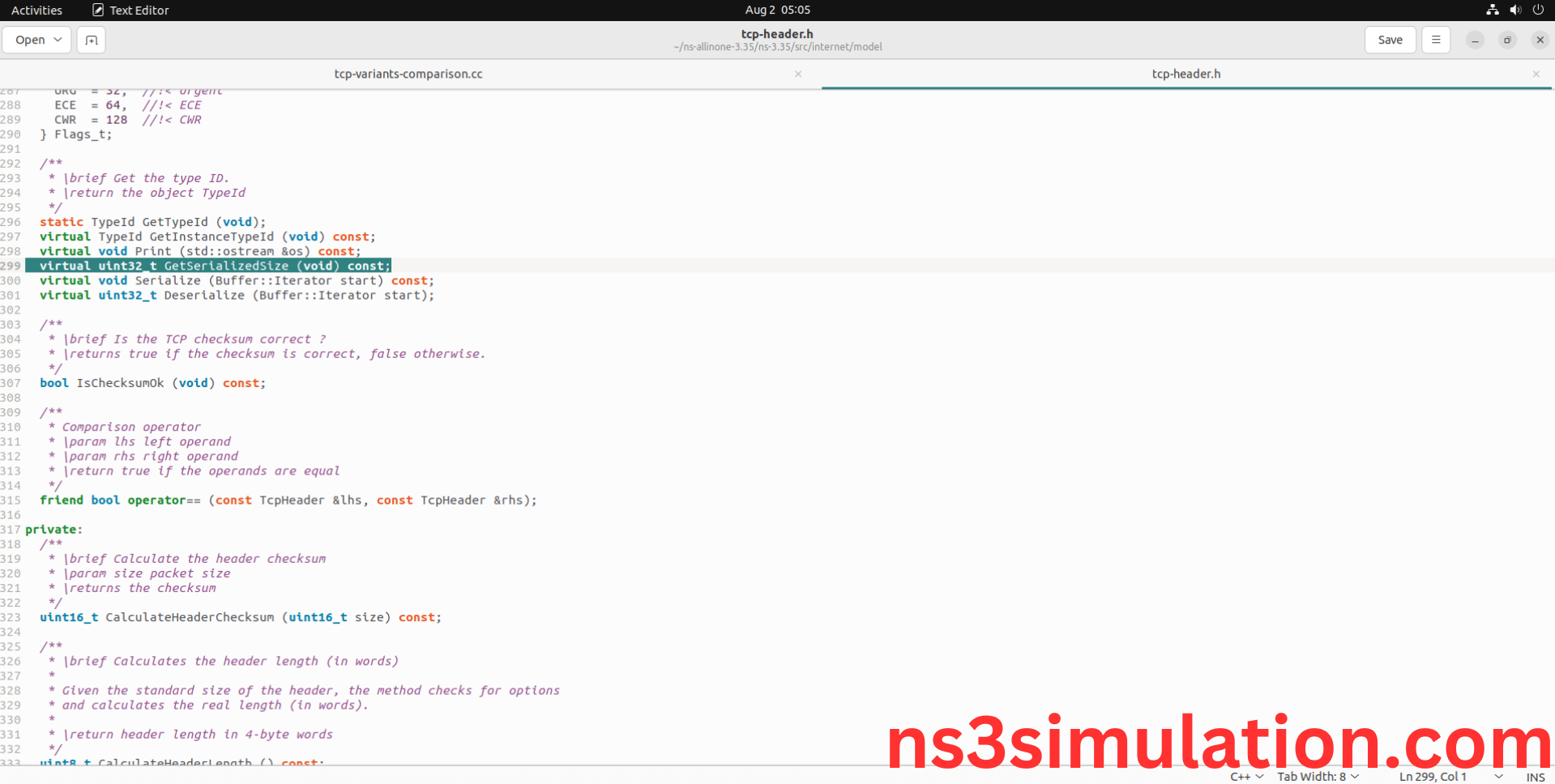Click 'uint16_t CalculateHeaderChecksum' line
The width and height of the screenshot is (1555, 784).
[x=241, y=617]
